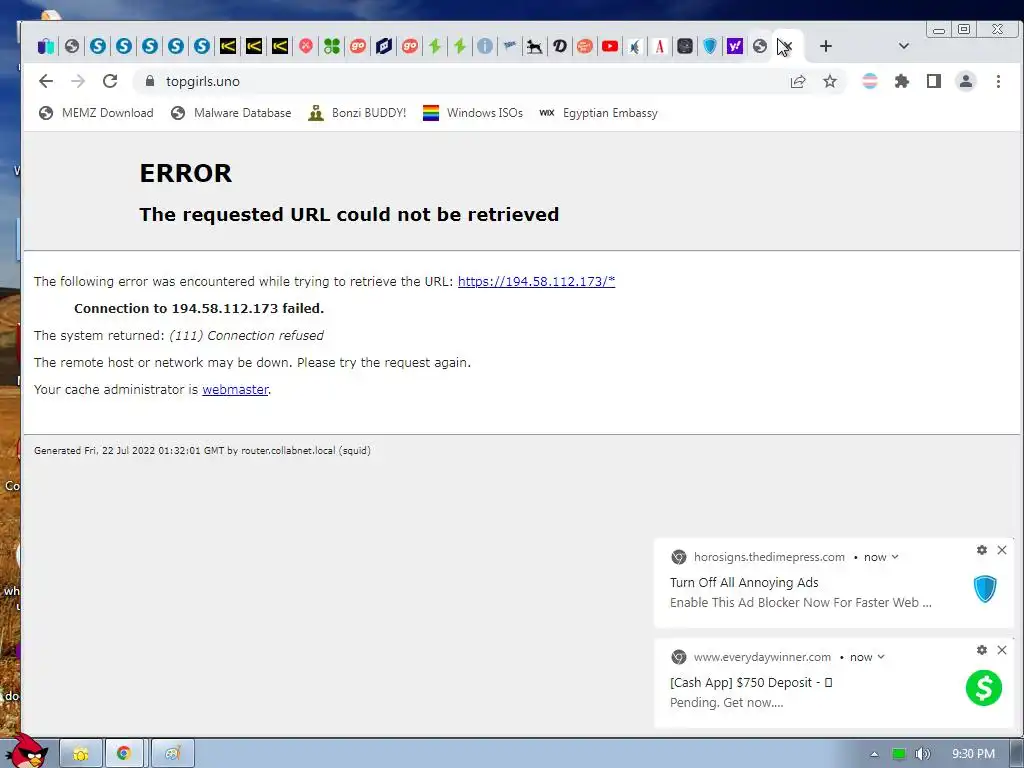
Task: Open the green network tray icon
Action: (899, 754)
